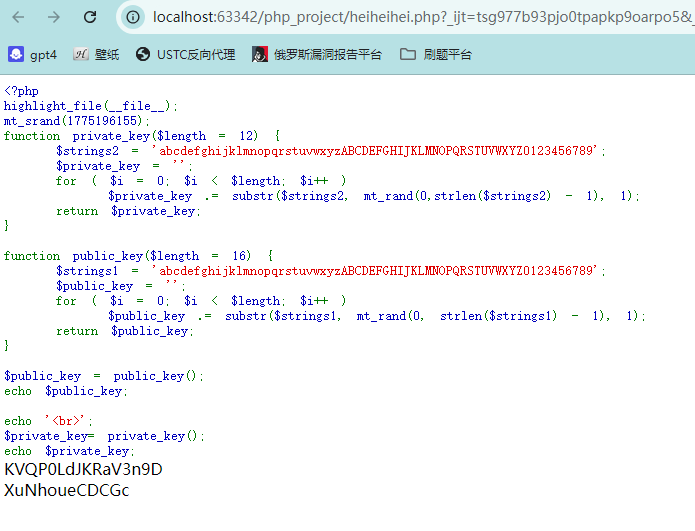Click the echo '<br>' code line

click(x=51, y=421)
